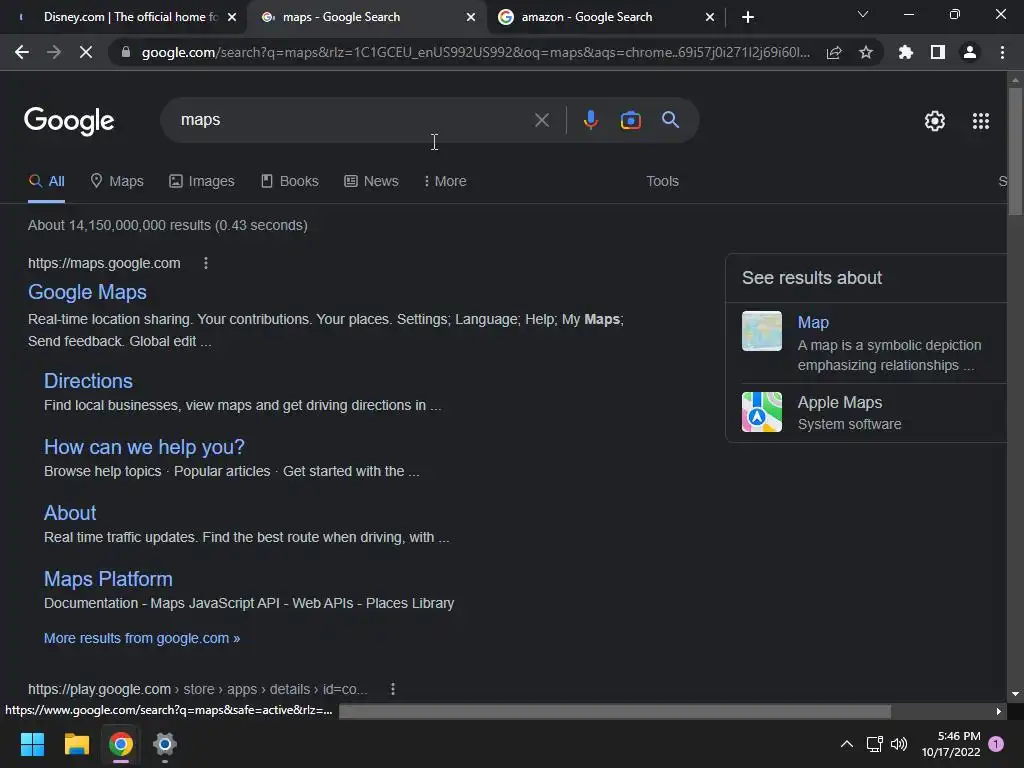The width and height of the screenshot is (1024, 768).
Task: Open a new tab with the plus button
Action: click(748, 17)
